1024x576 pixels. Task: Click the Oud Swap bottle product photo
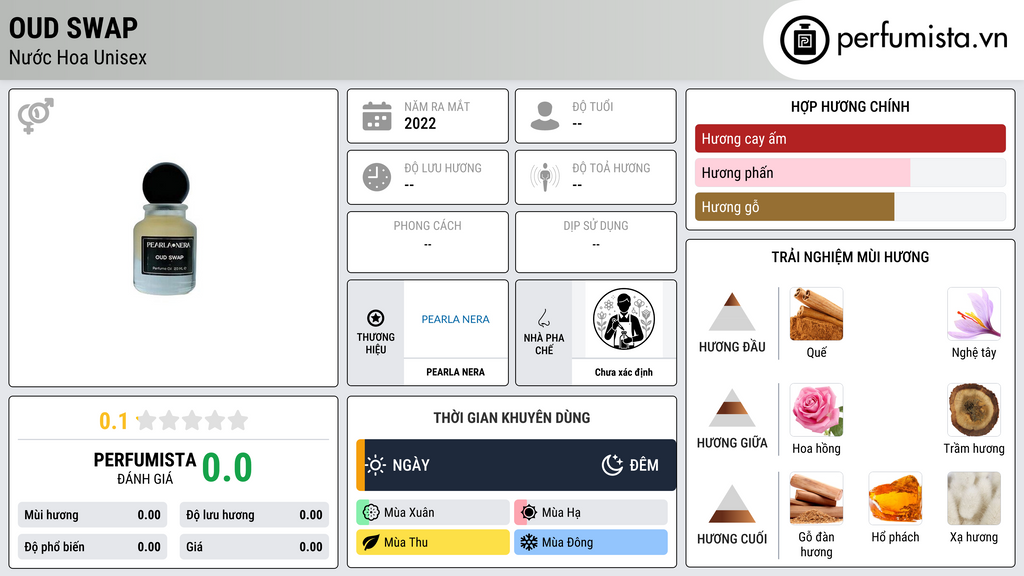pyautogui.click(x=165, y=229)
